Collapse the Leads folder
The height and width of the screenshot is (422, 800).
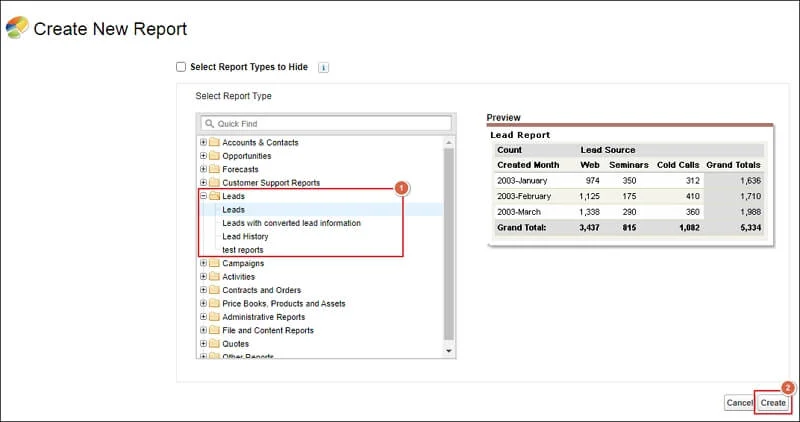tap(204, 196)
